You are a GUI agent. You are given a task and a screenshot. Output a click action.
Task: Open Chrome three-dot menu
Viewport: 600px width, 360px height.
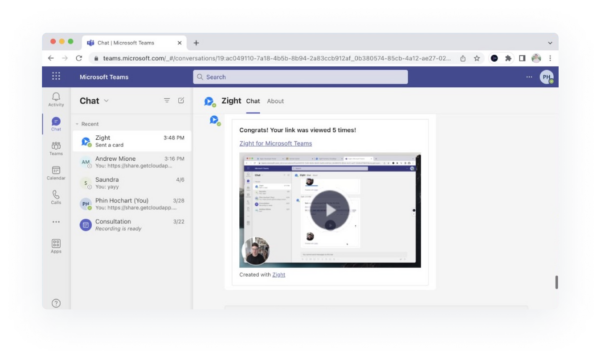[550, 58]
